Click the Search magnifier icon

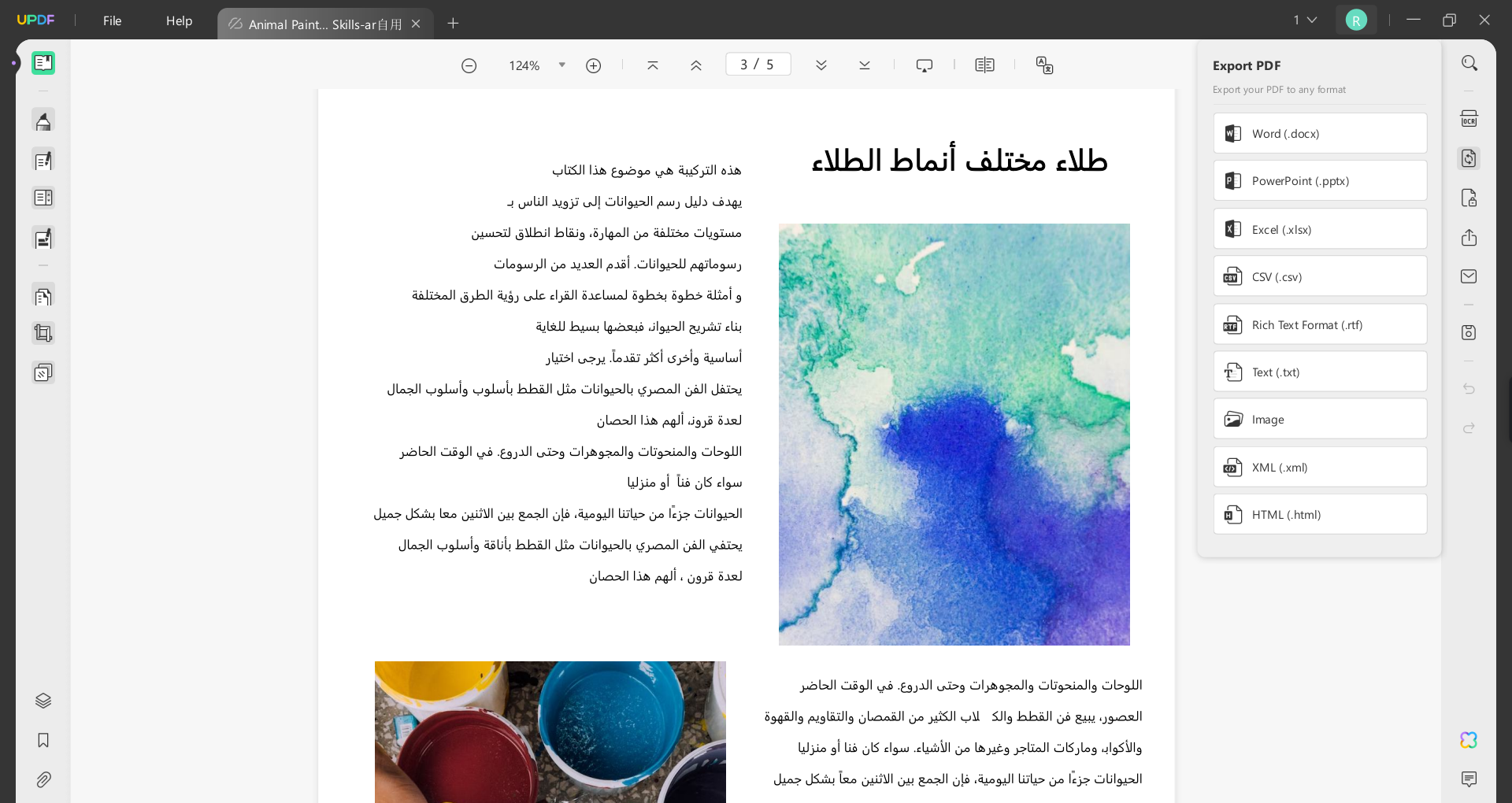click(1469, 63)
